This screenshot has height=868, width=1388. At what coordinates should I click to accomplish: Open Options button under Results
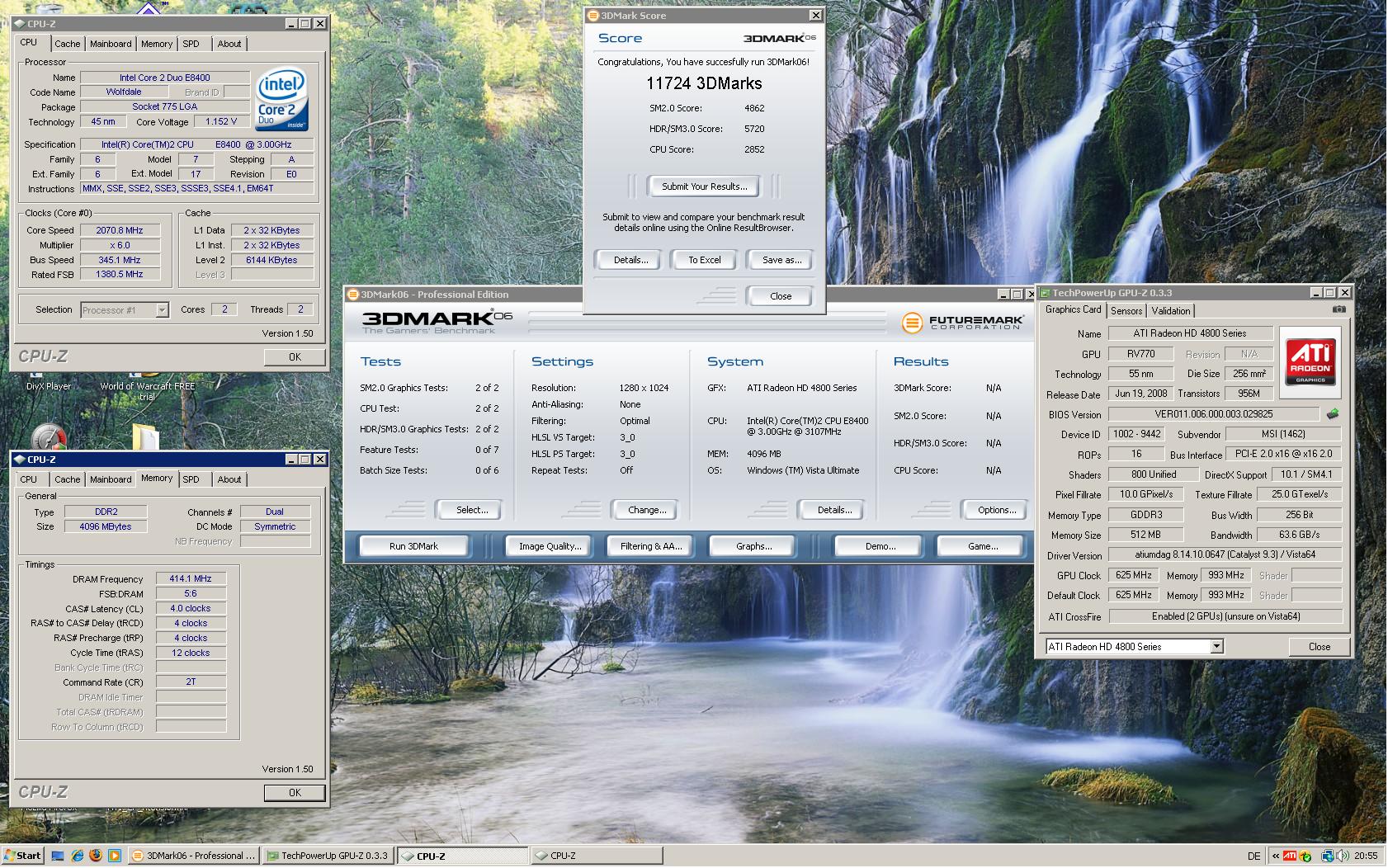point(996,510)
